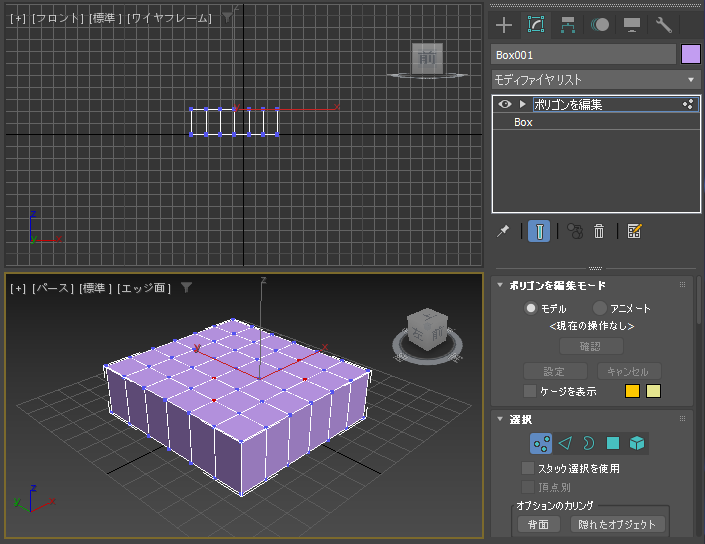Enable the ケージを表示 checkbox
The width and height of the screenshot is (705, 544).
coord(530,391)
